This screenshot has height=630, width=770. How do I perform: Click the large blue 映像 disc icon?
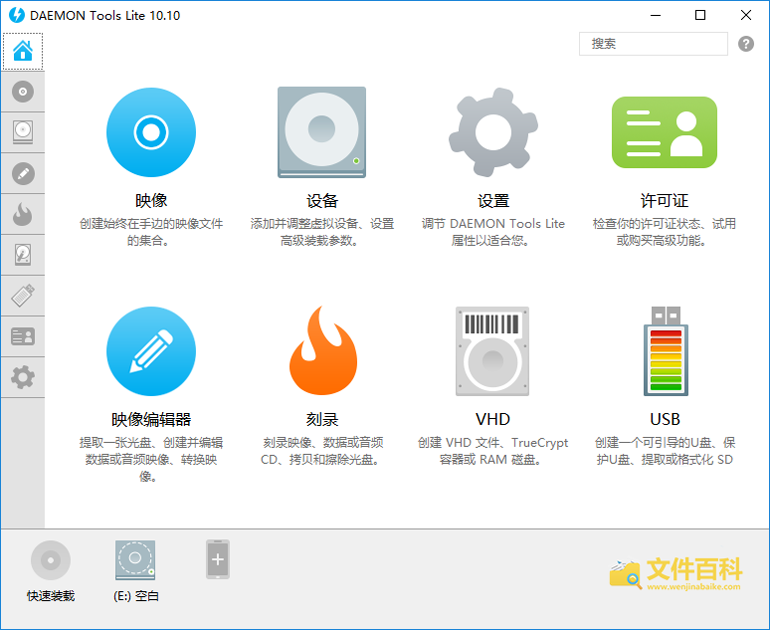(x=151, y=132)
